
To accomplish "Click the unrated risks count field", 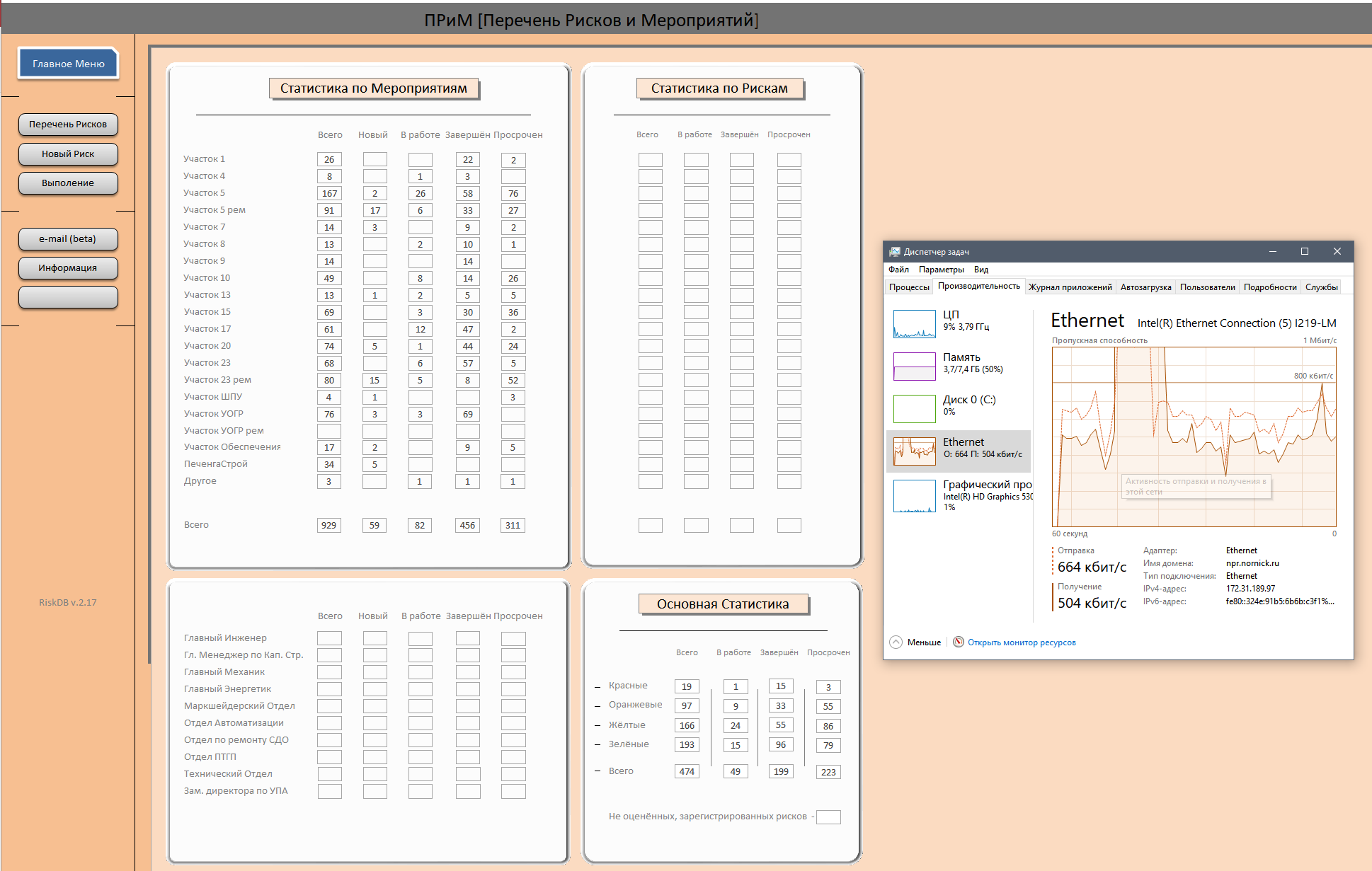I will [828, 817].
